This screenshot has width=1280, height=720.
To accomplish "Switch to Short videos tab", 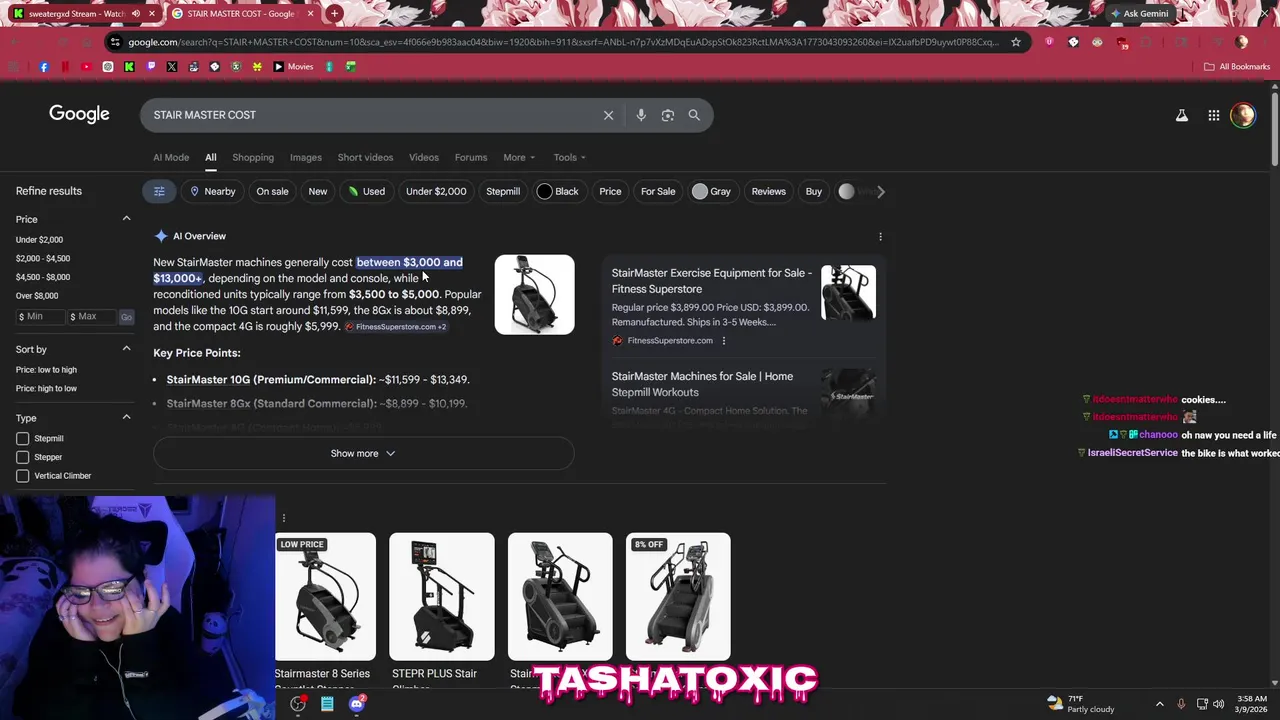I will point(365,158).
